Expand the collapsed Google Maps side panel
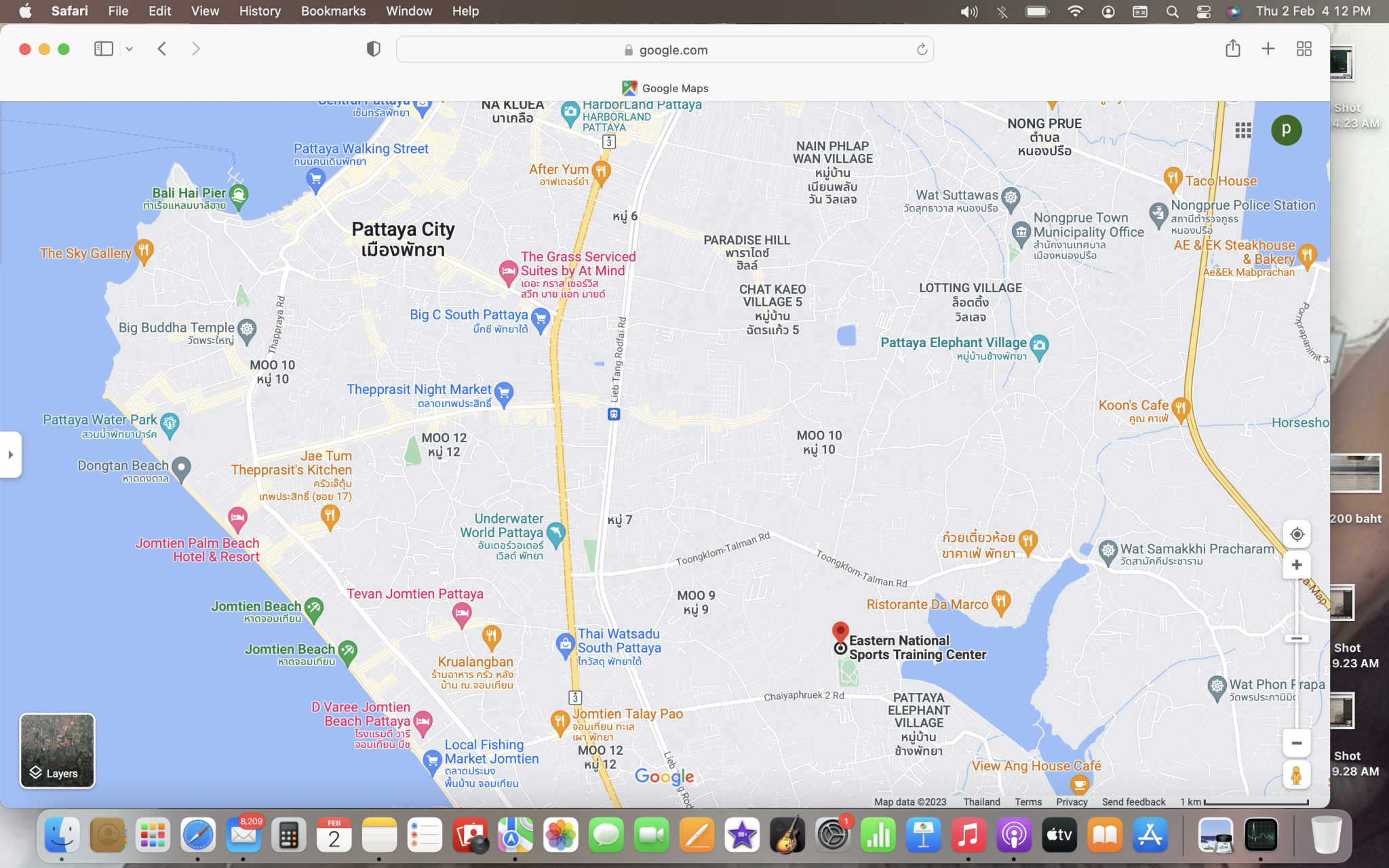 (x=10, y=454)
